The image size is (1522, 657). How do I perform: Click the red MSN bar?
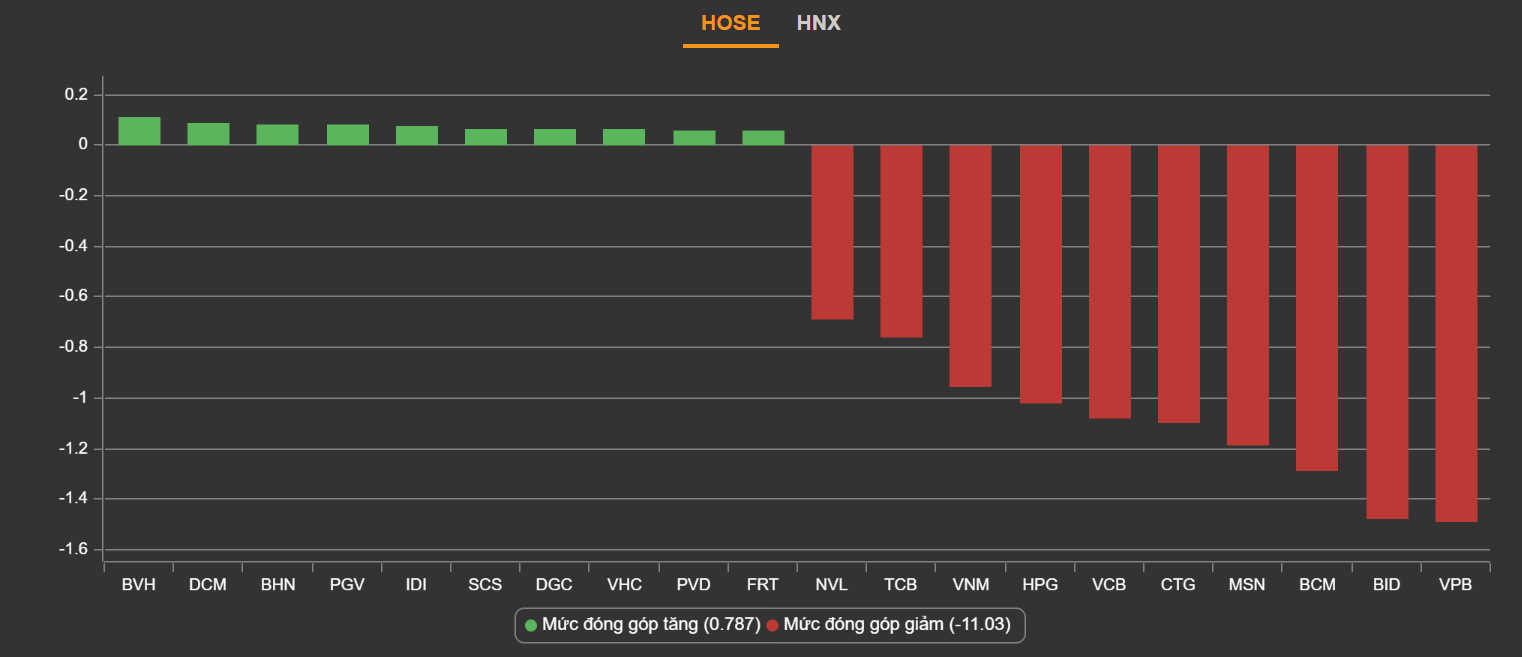(x=1247, y=295)
